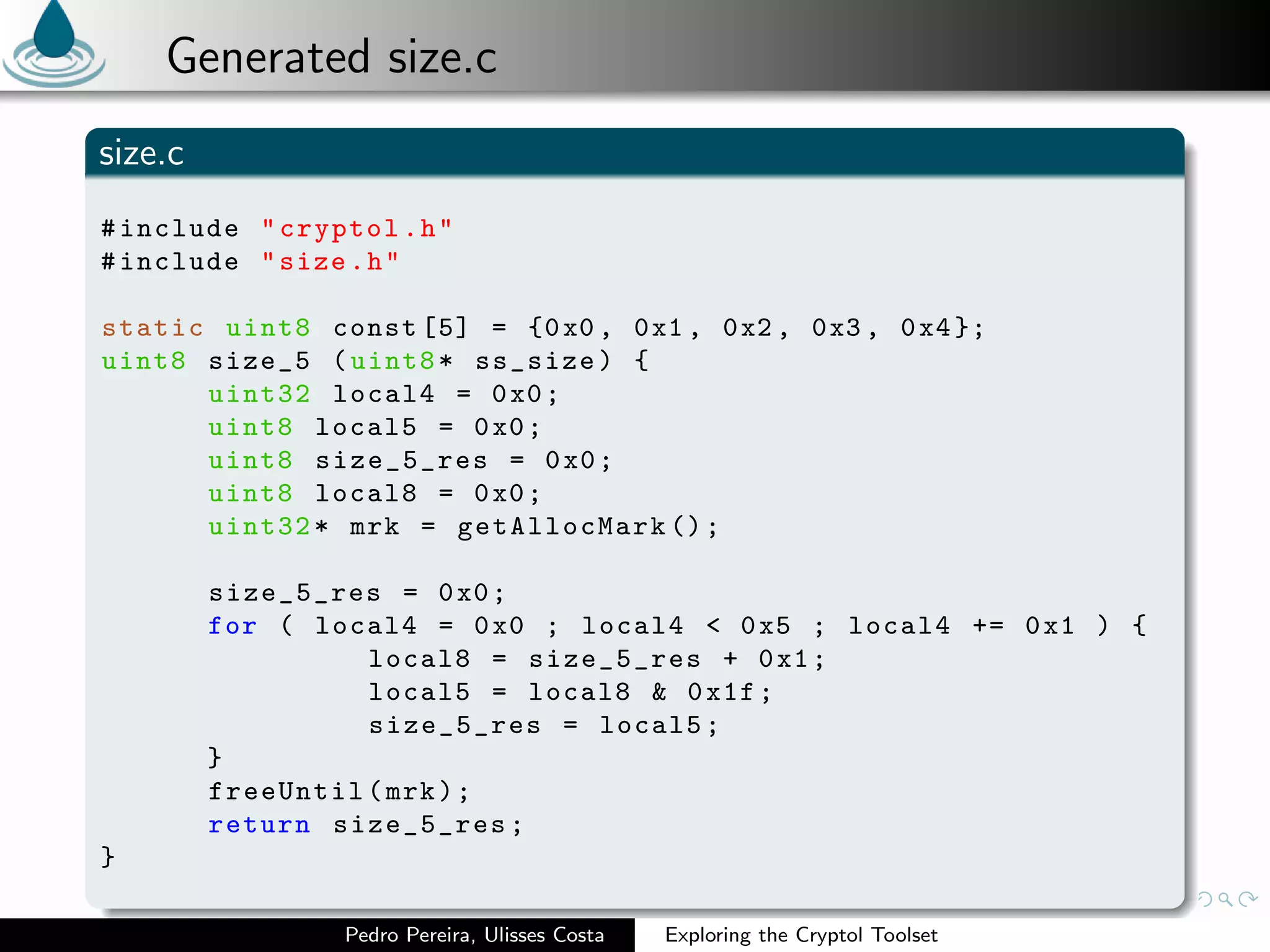This screenshot has height=952, width=1270.
Task: Click the 'return' keyword
Action: click(259, 825)
